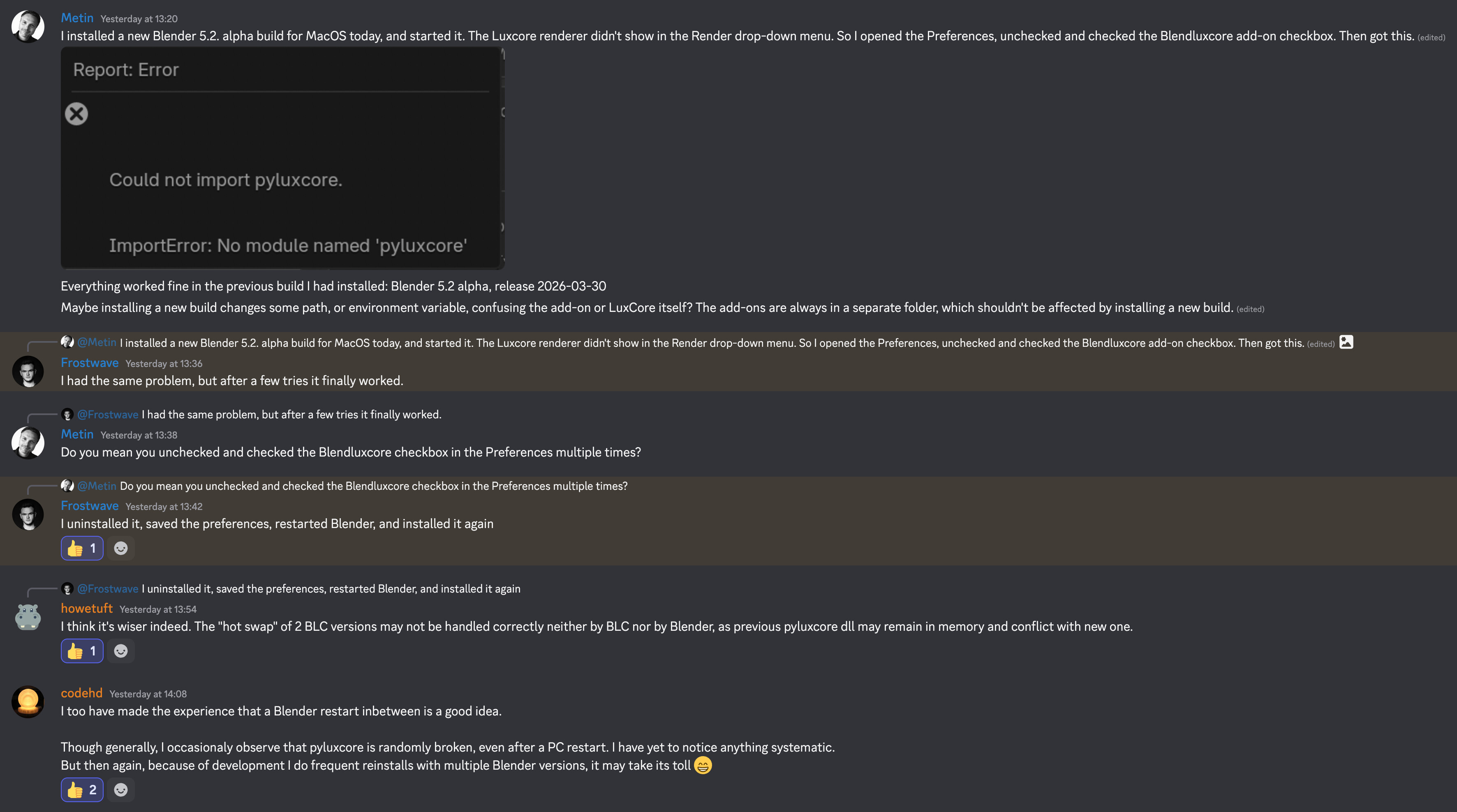Open howetuft's hippo avatar
1457x812 pixels.
[28, 617]
